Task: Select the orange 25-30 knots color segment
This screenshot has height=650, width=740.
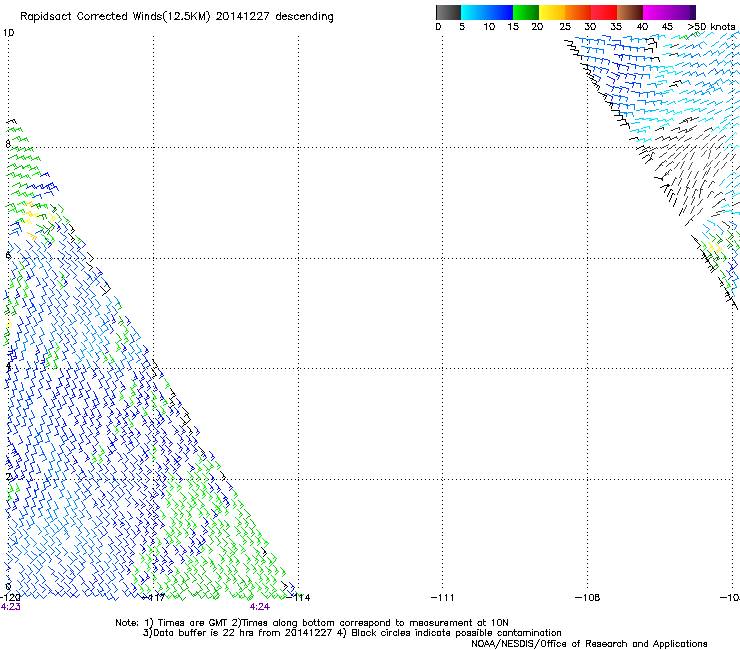Action: click(x=578, y=12)
